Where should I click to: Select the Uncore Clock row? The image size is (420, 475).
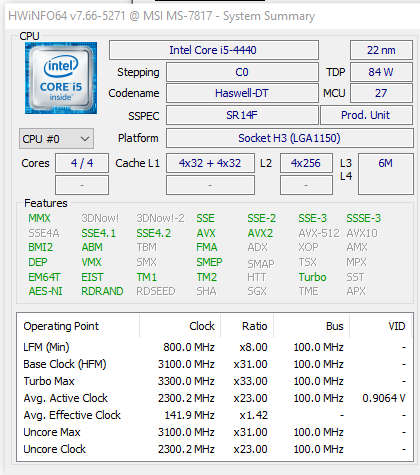pos(215,449)
